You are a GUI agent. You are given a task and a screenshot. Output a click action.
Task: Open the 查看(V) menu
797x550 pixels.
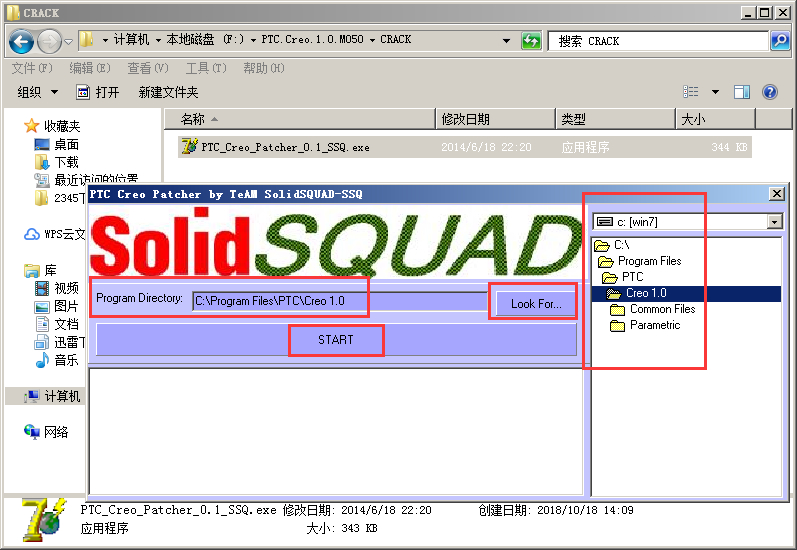pyautogui.click(x=147, y=68)
